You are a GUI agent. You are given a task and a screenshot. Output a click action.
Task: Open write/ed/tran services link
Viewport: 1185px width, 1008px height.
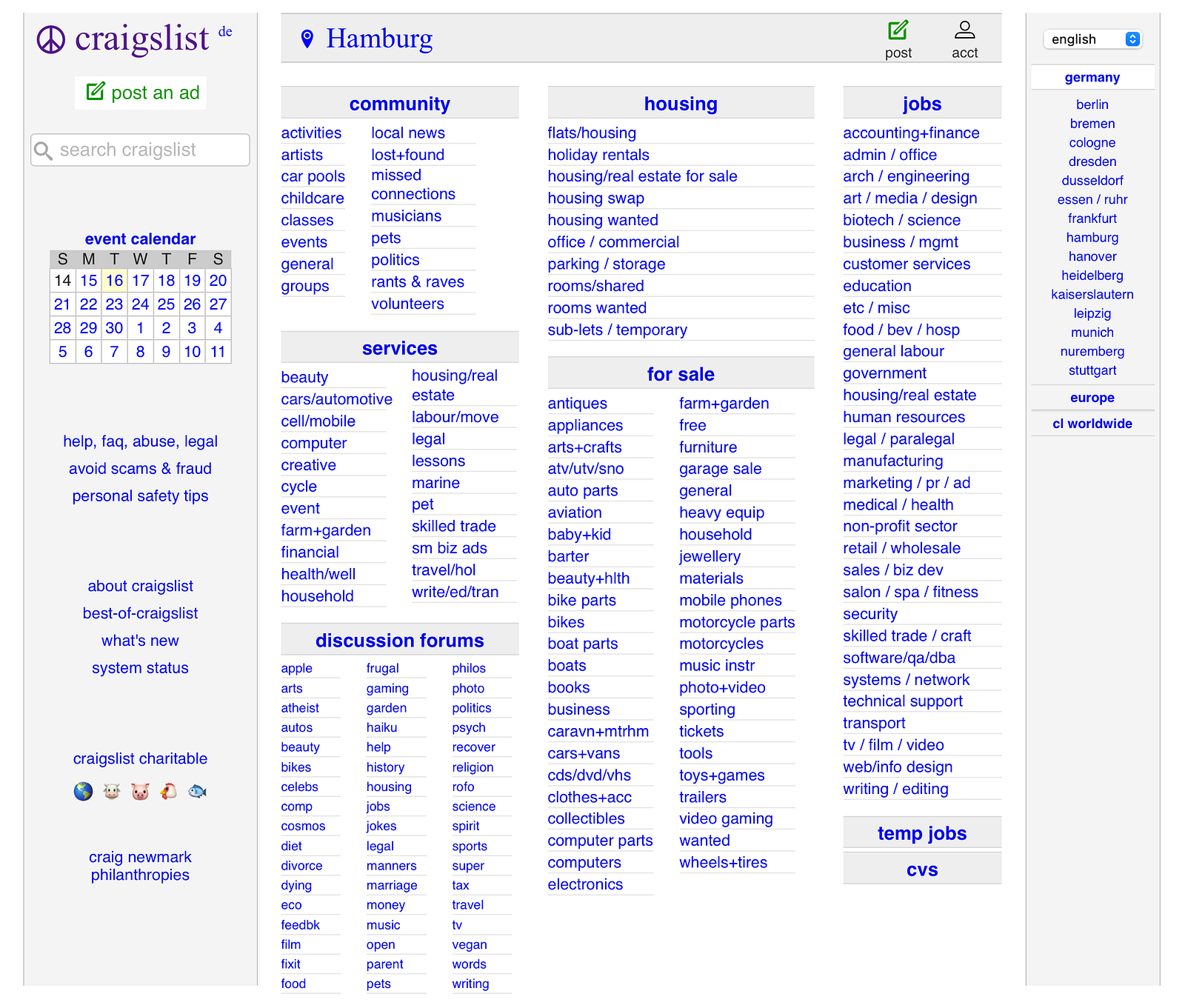[x=455, y=592]
